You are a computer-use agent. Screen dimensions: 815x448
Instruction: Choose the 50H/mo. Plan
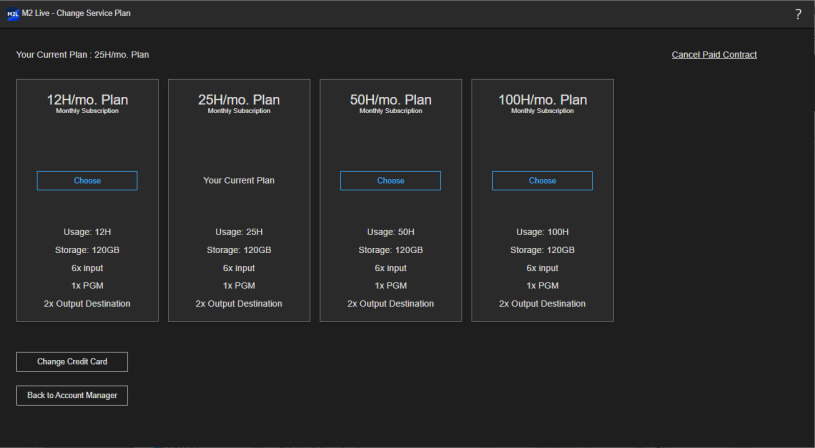click(x=390, y=181)
